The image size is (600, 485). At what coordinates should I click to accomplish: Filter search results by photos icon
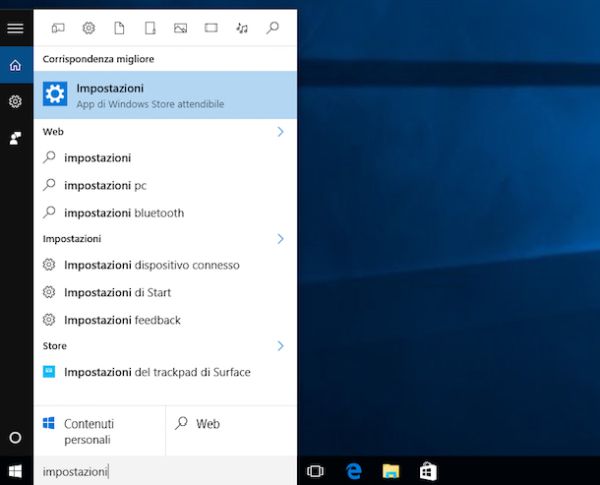point(180,28)
